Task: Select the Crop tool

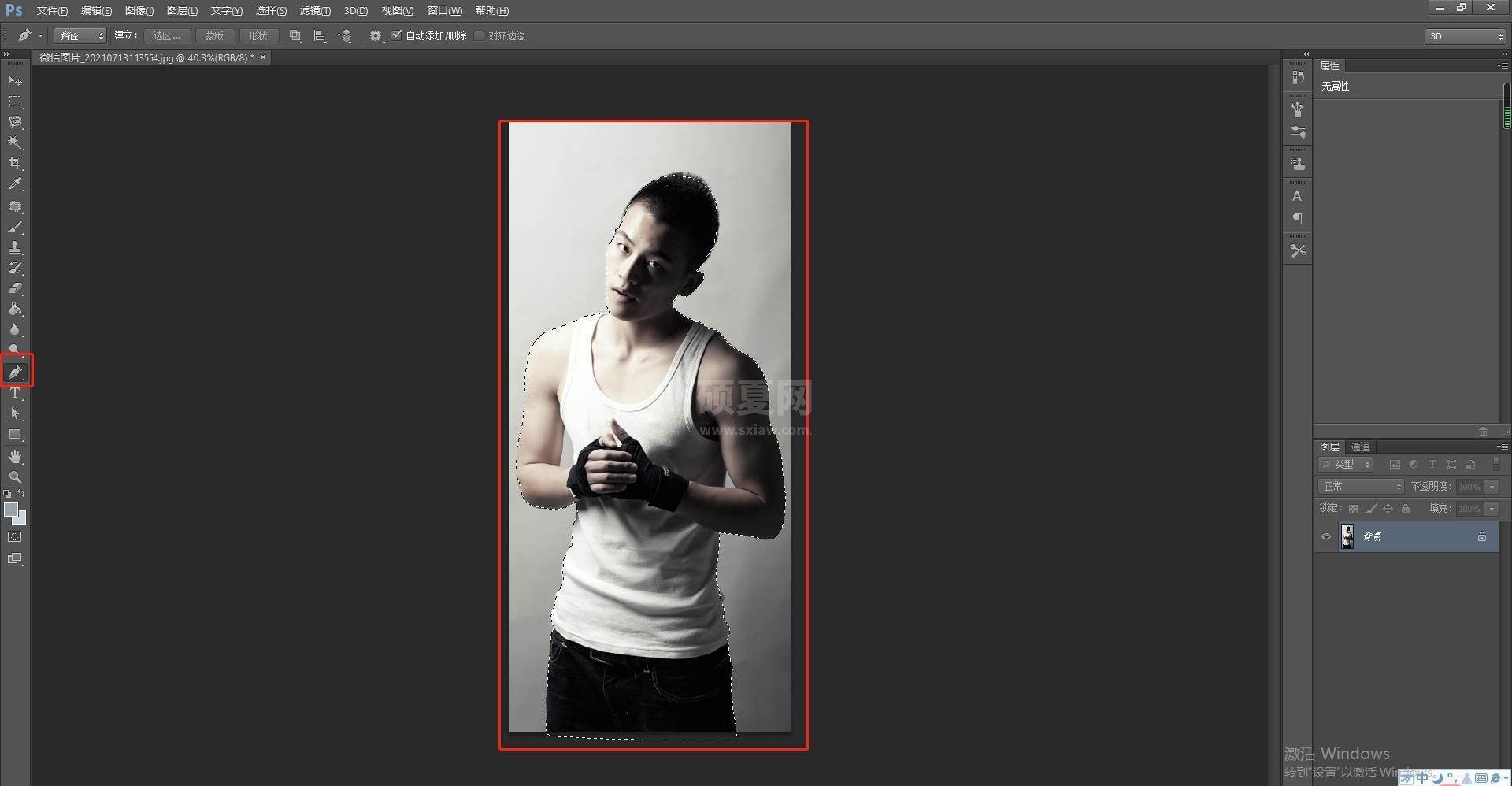Action: [x=15, y=163]
